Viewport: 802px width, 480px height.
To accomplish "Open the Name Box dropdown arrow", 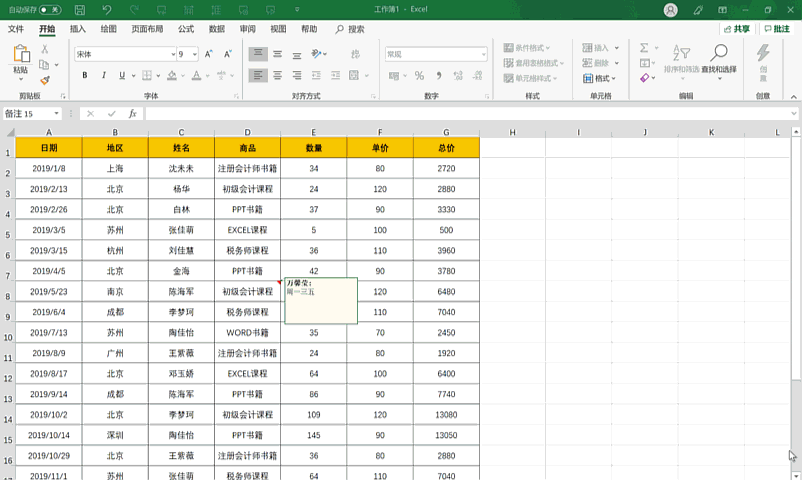I will tap(56, 114).
